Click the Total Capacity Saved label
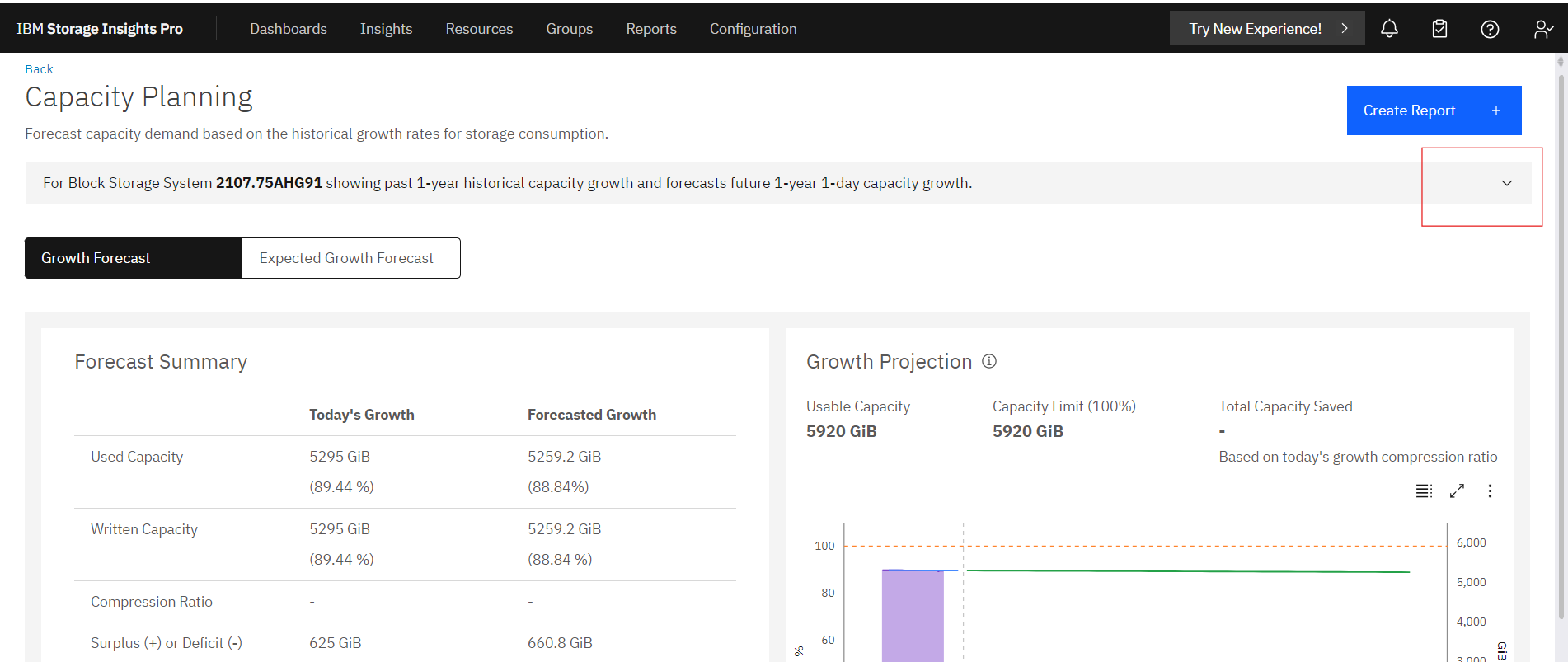This screenshot has width=1568, height=662. point(1286,406)
